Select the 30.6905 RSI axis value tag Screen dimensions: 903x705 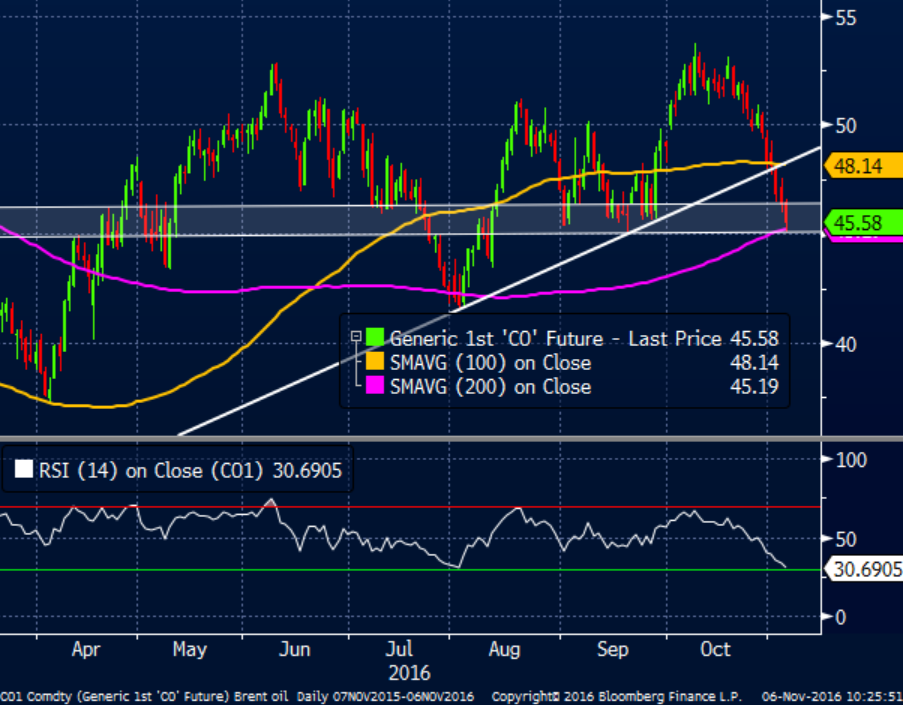pos(866,569)
